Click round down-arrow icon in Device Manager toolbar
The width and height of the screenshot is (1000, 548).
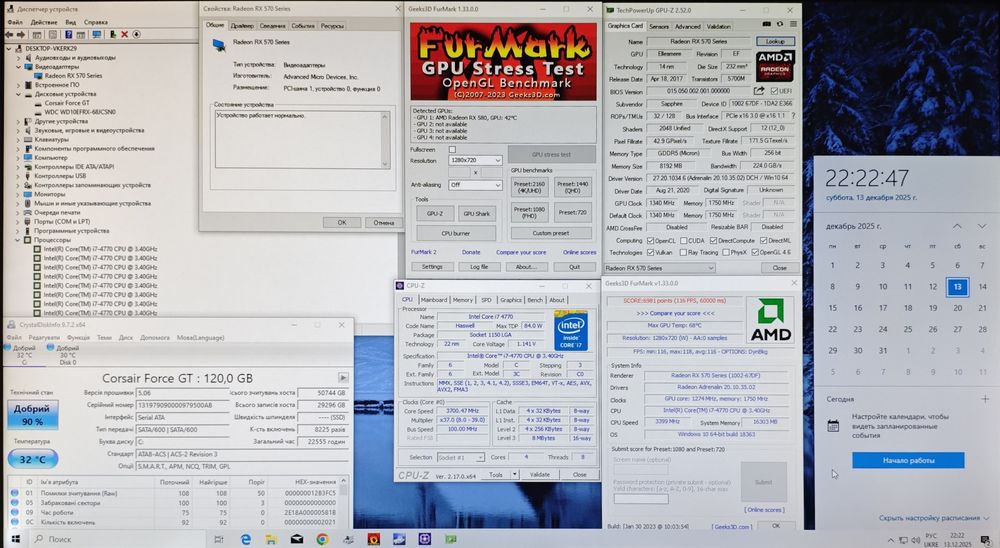pyautogui.click(x=136, y=34)
